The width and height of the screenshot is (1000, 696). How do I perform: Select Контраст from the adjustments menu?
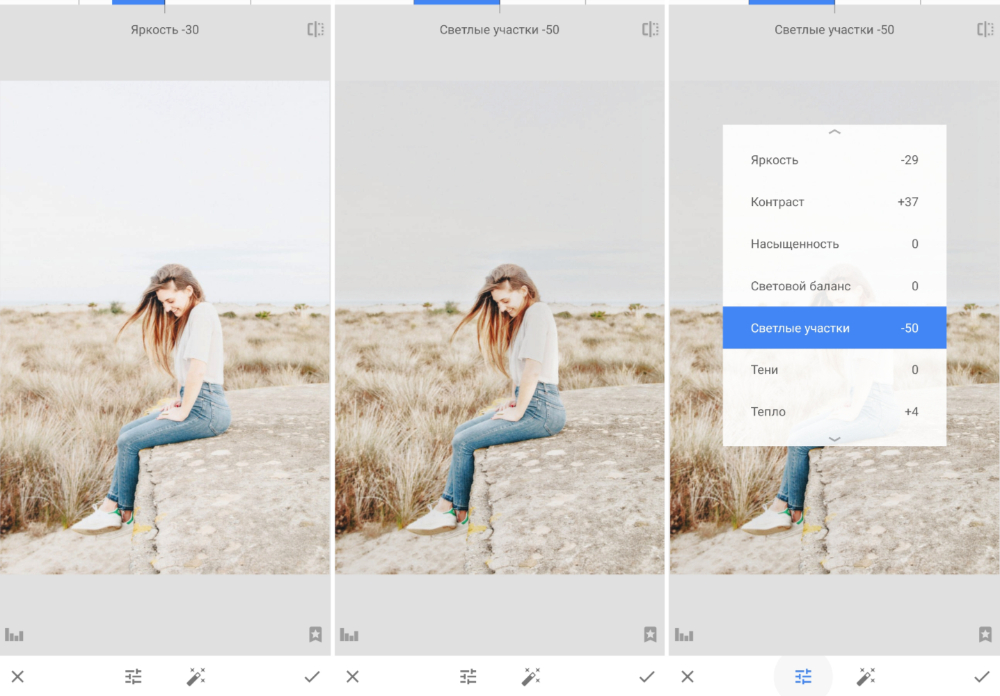pos(834,201)
